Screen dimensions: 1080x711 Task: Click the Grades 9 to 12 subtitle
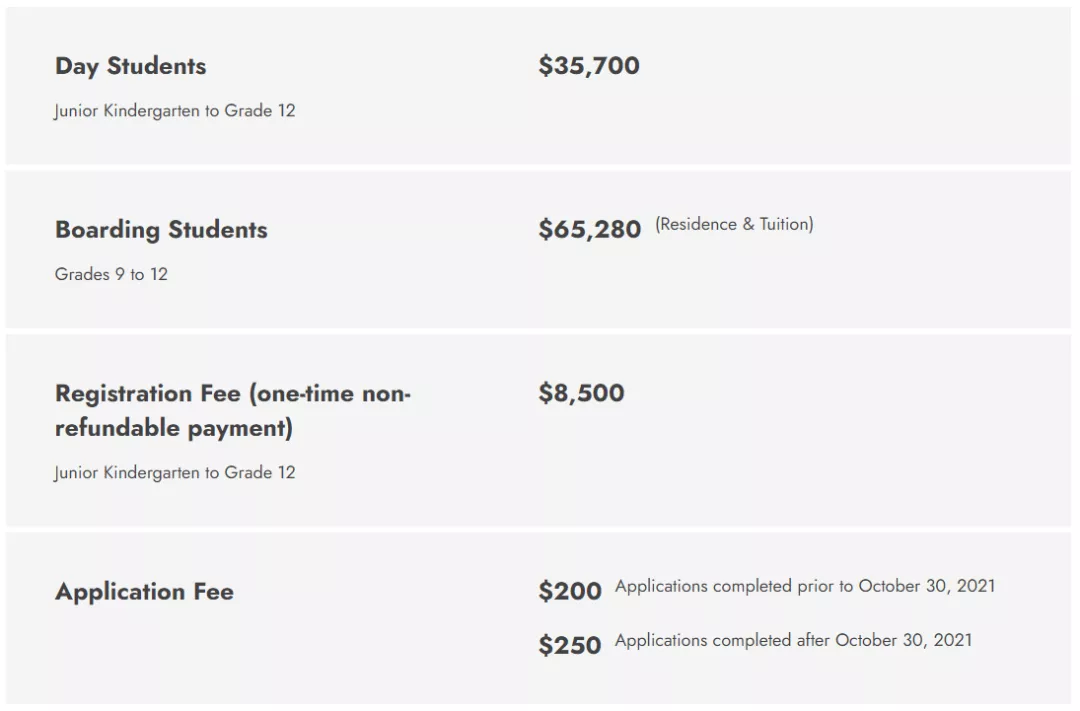111,274
